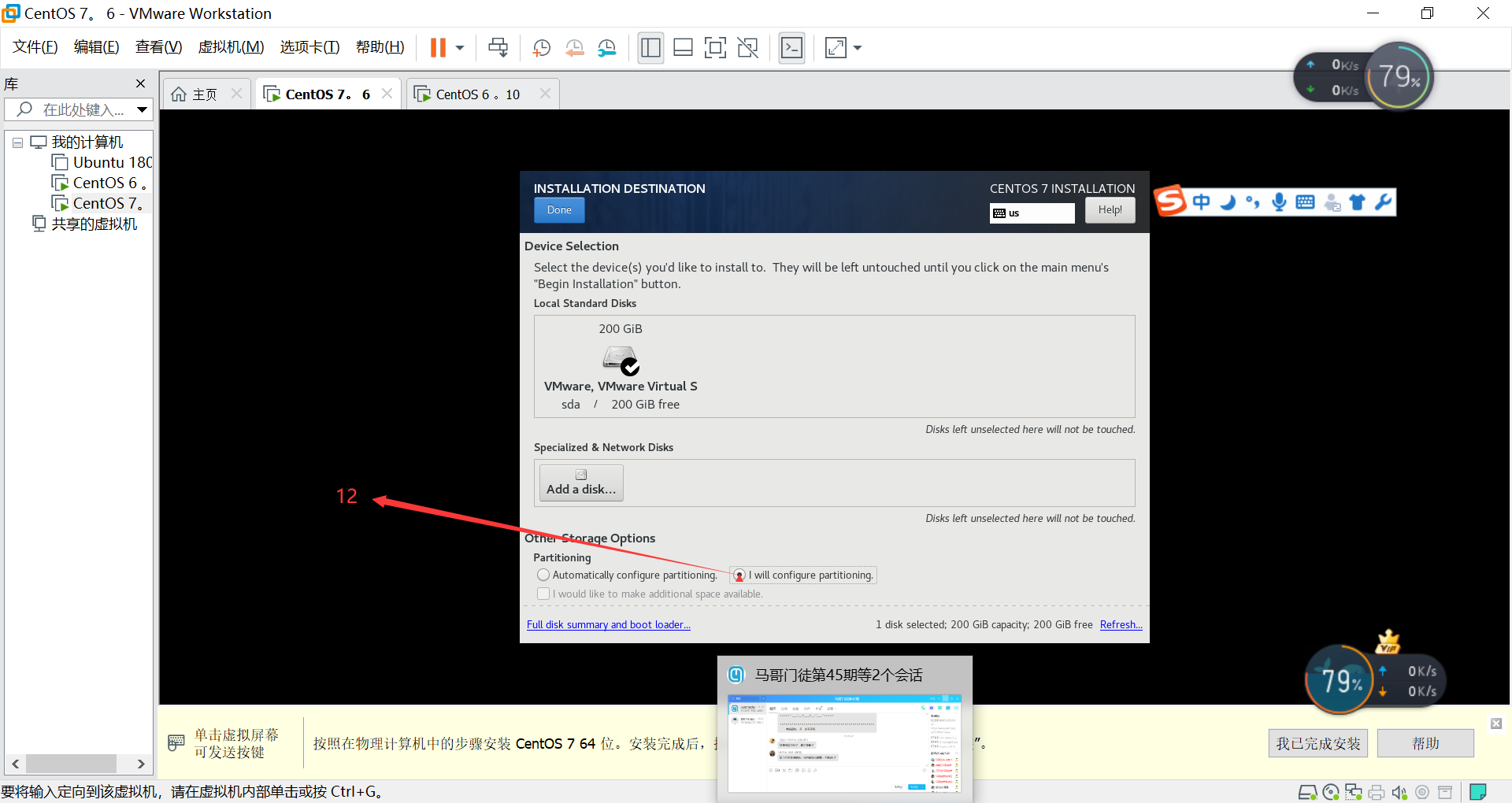Open the 文件(F) menu
This screenshot has height=803, width=1512.
click(x=35, y=47)
